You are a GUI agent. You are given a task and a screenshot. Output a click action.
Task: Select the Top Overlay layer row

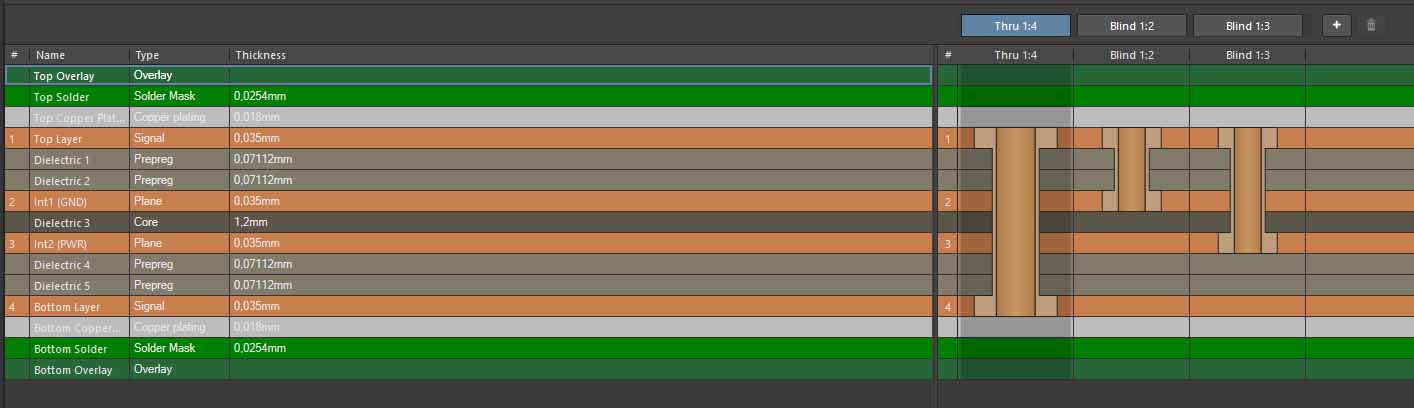pos(468,75)
